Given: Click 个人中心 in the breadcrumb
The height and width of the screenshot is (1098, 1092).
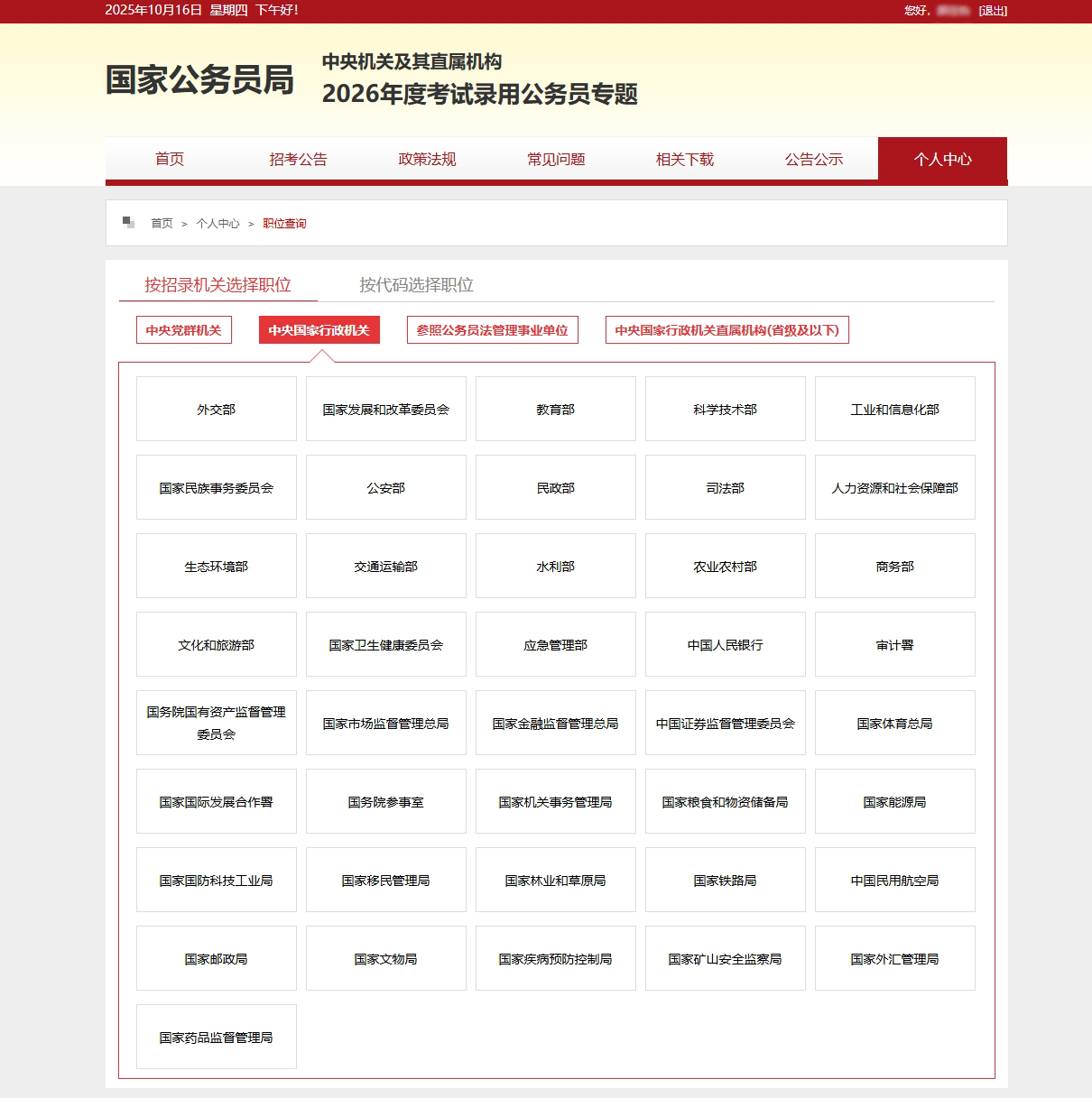Looking at the screenshot, I should tap(217, 224).
